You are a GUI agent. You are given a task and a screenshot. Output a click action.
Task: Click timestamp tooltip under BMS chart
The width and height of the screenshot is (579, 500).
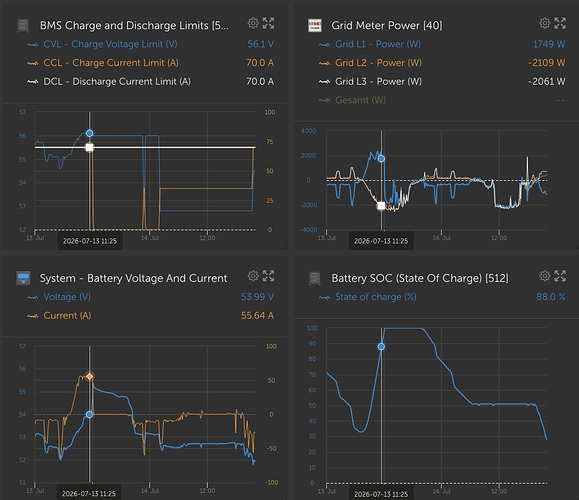click(x=90, y=241)
